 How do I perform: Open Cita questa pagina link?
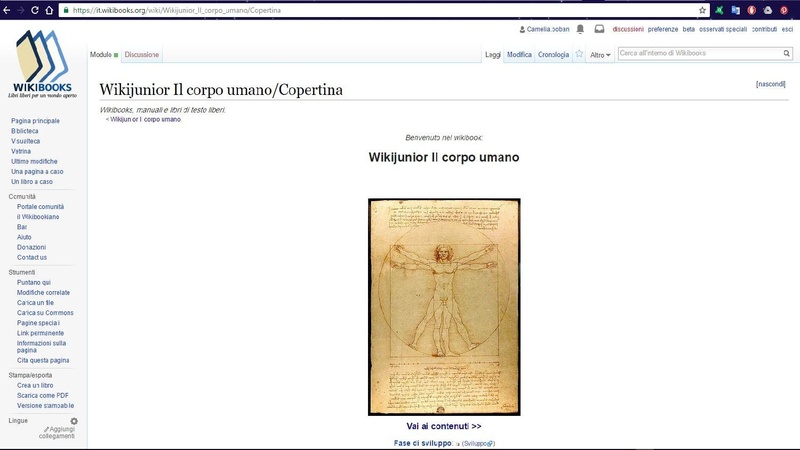coord(43,360)
